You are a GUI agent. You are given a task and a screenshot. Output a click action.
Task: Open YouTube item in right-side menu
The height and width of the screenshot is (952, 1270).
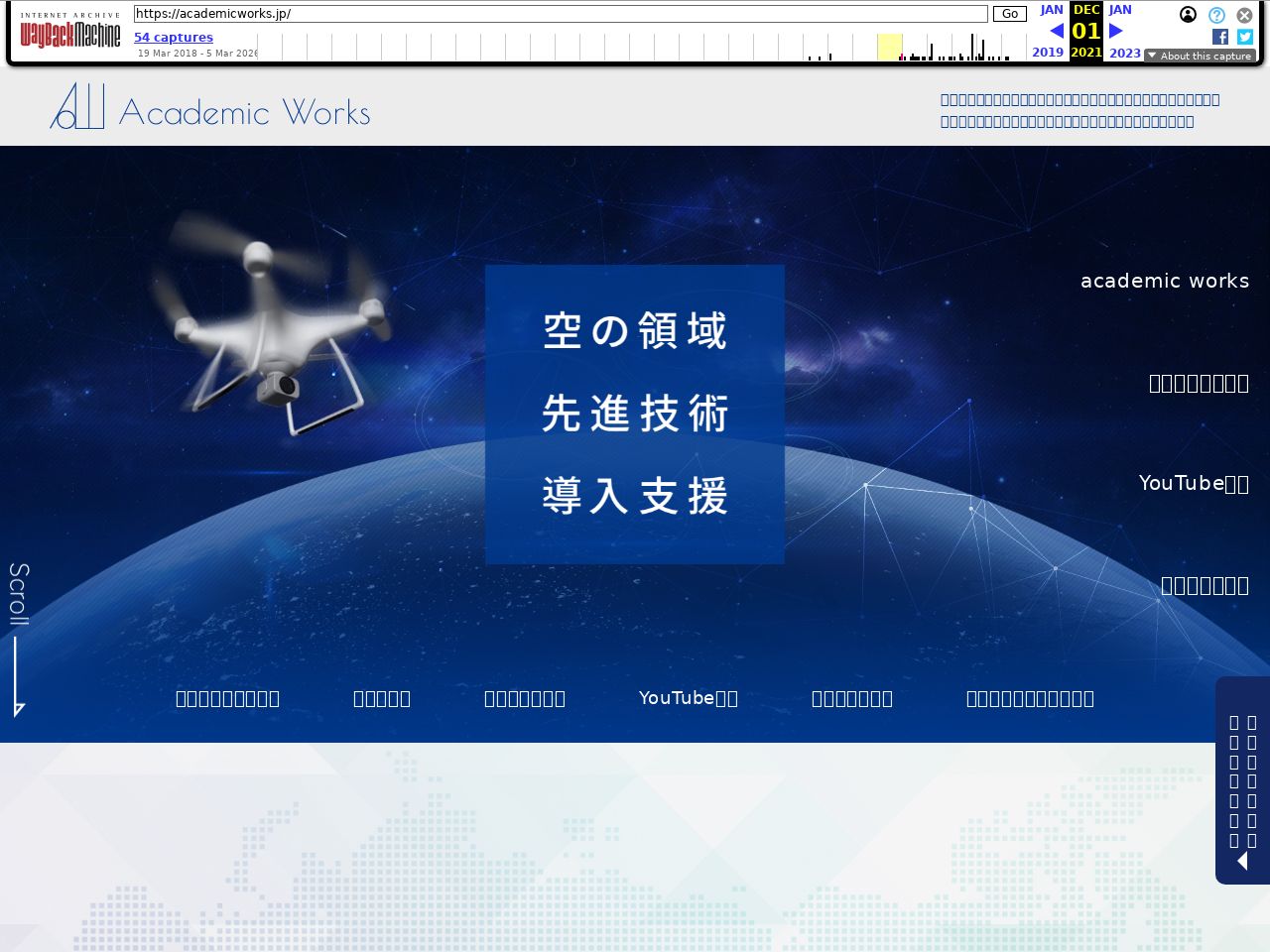point(1194,483)
